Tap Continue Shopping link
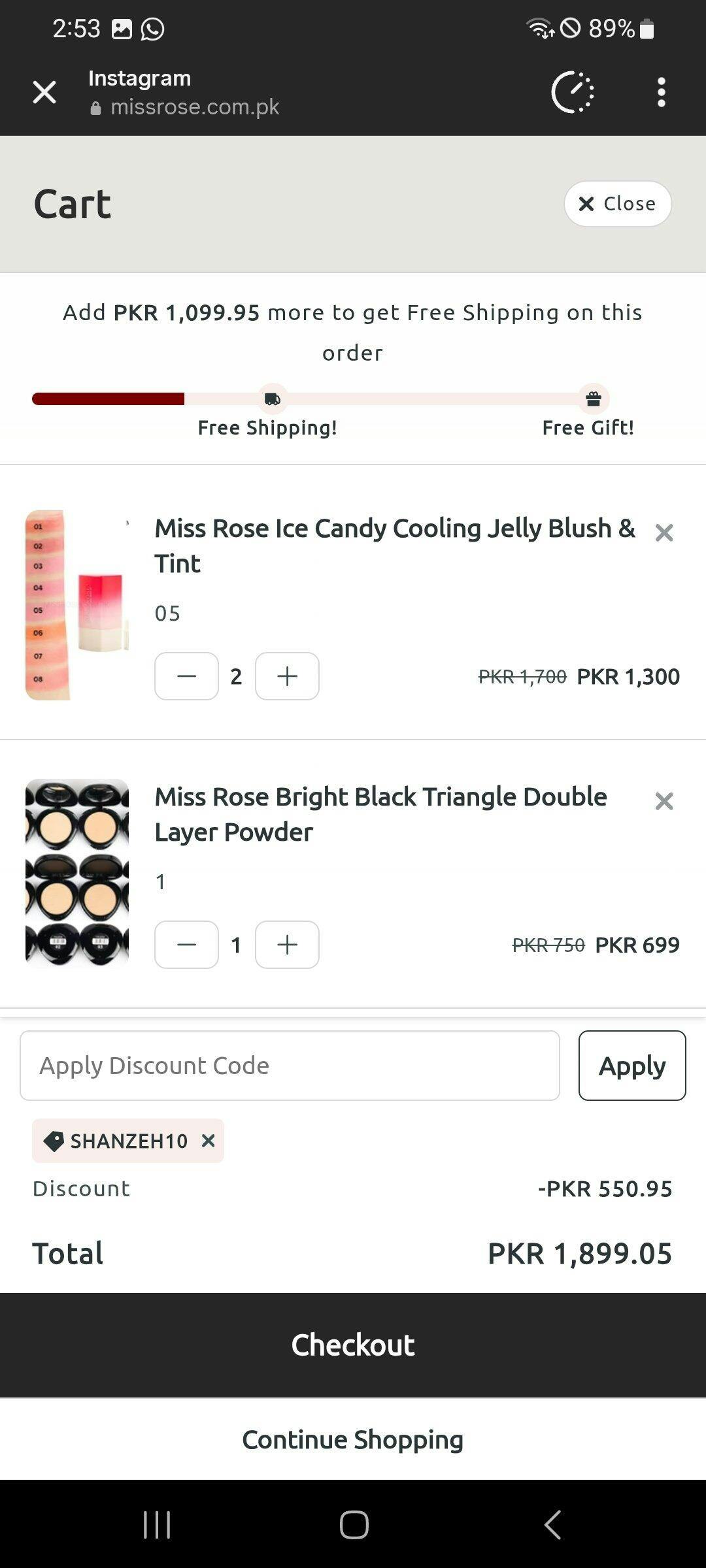This screenshot has height=1568, width=706. pyautogui.click(x=353, y=1439)
